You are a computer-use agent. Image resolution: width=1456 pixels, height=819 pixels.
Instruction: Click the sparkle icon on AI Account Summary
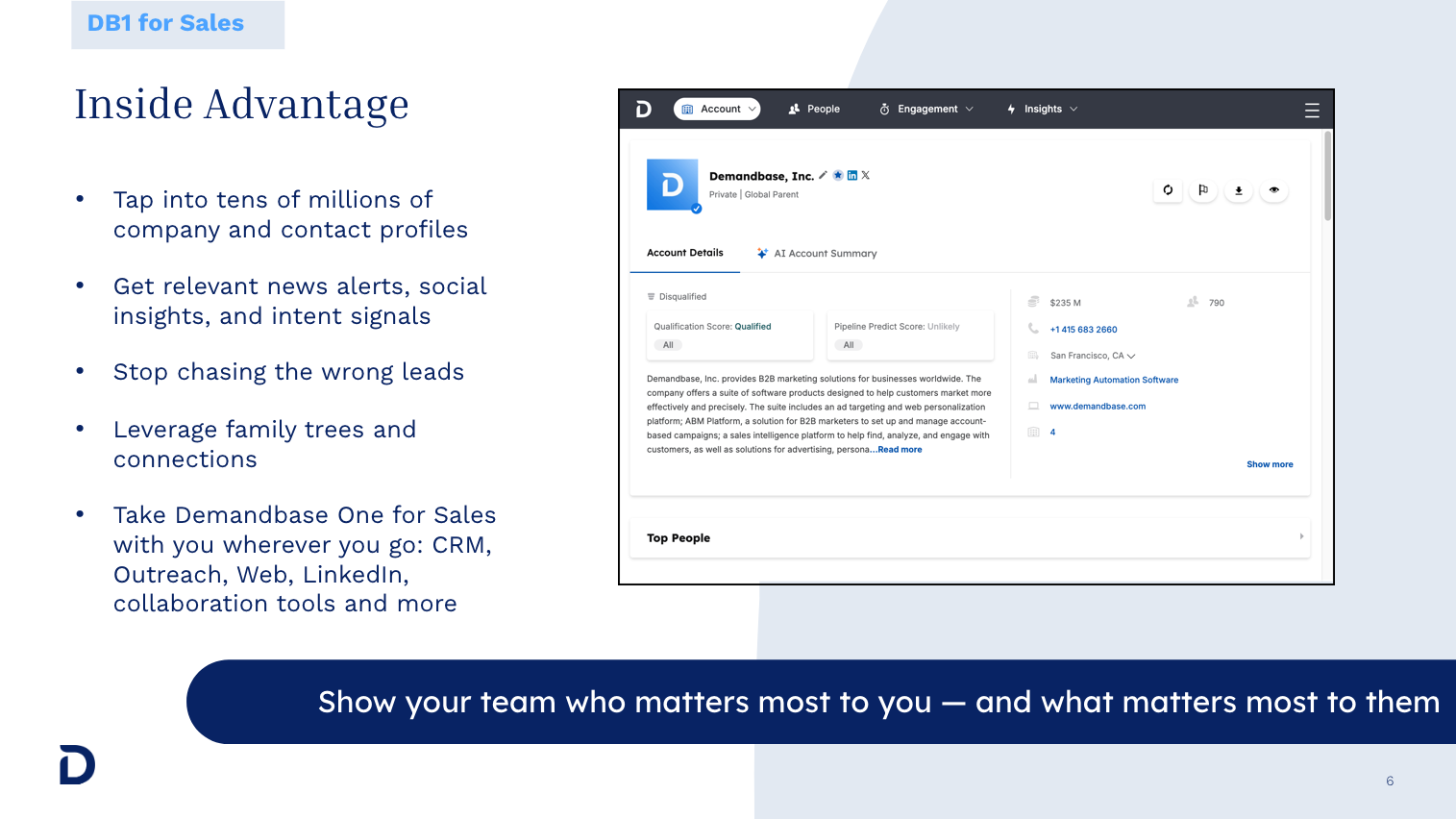coord(762,254)
